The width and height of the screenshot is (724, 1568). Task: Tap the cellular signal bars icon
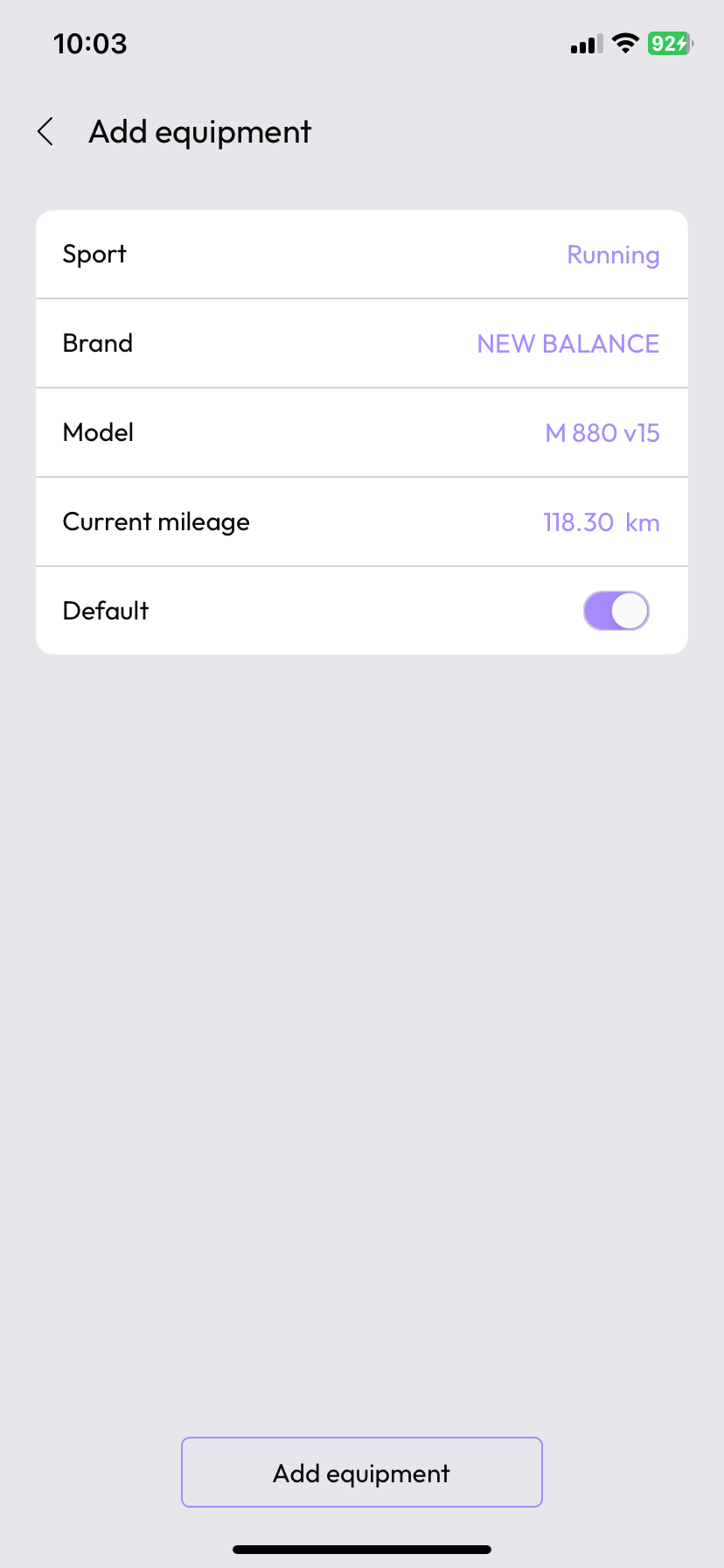tap(586, 45)
